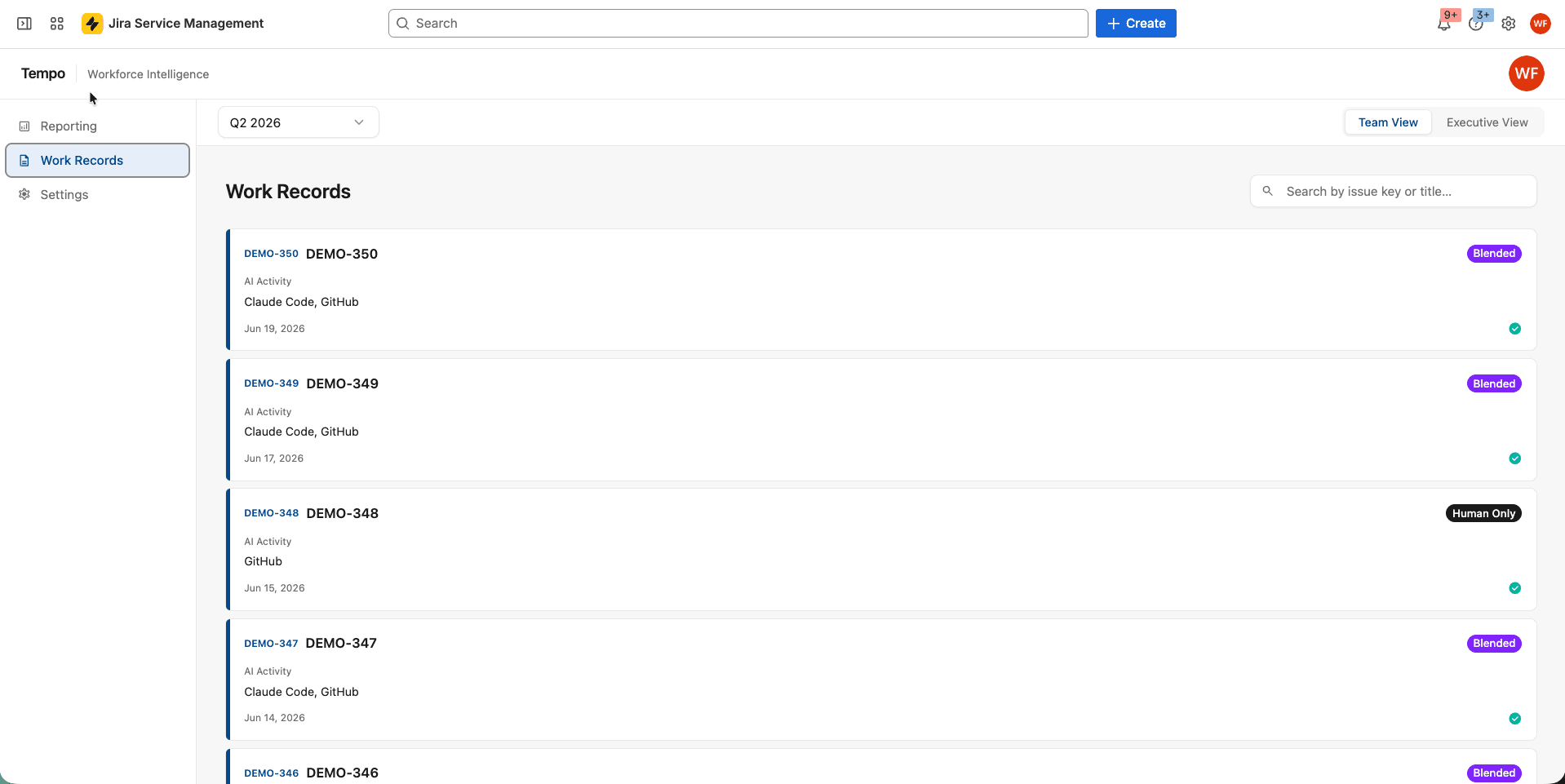Image resolution: width=1565 pixels, height=784 pixels.
Task: Click the Jun 14, 2026 date
Action: [x=274, y=718]
